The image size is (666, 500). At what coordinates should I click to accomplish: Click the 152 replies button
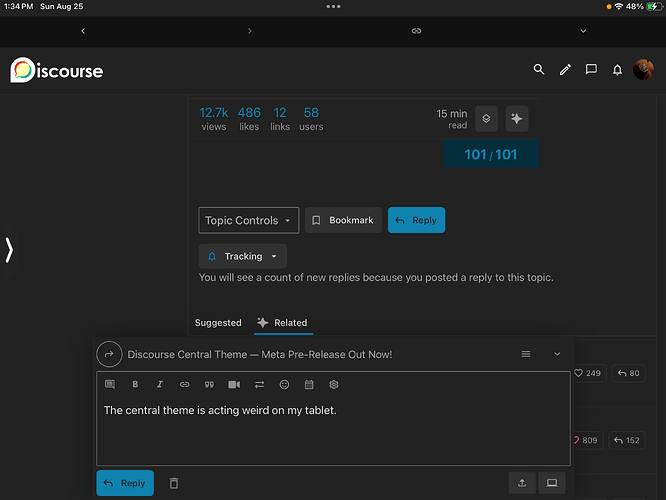click(627, 440)
